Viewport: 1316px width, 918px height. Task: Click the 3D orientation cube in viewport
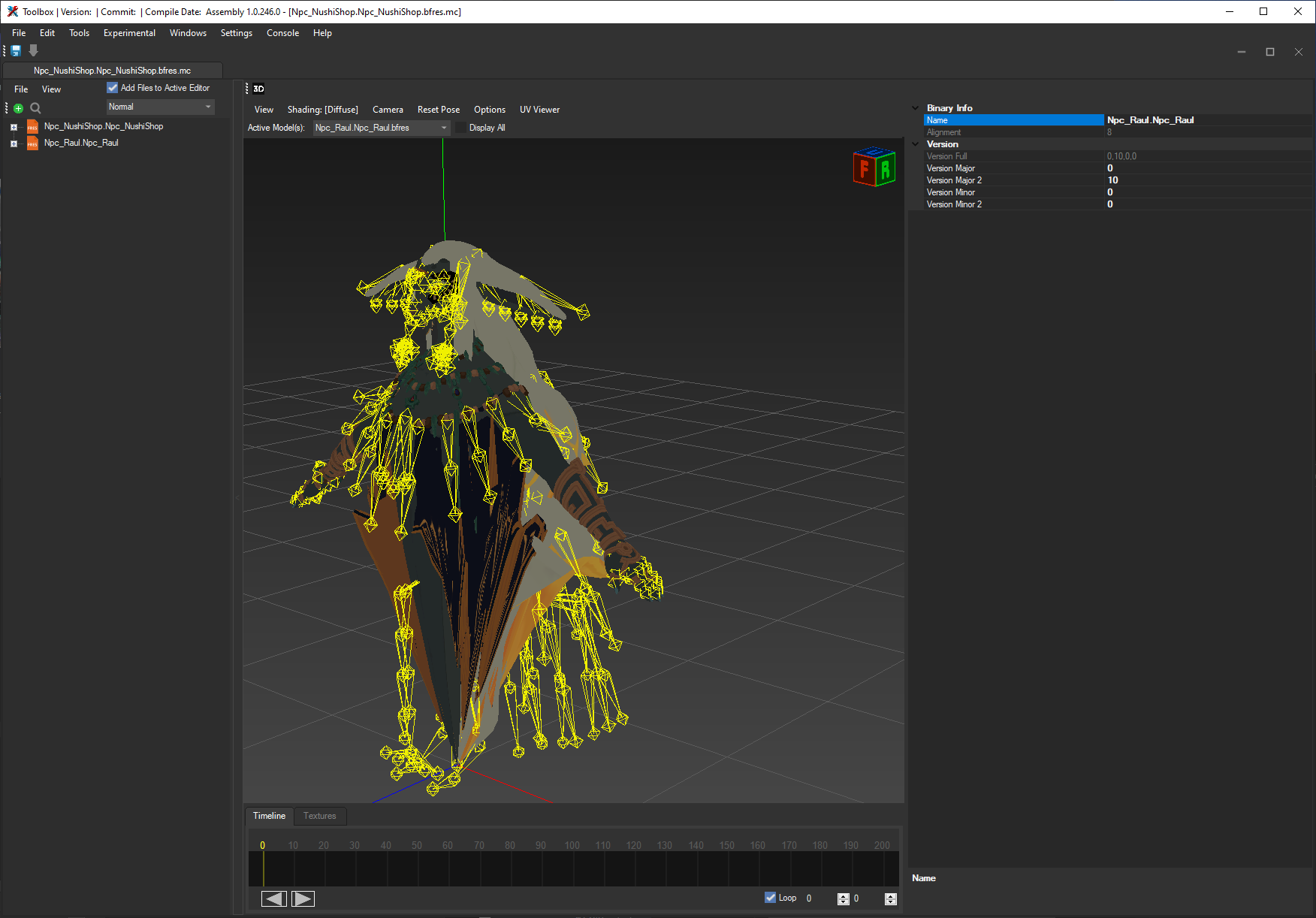coord(874,167)
